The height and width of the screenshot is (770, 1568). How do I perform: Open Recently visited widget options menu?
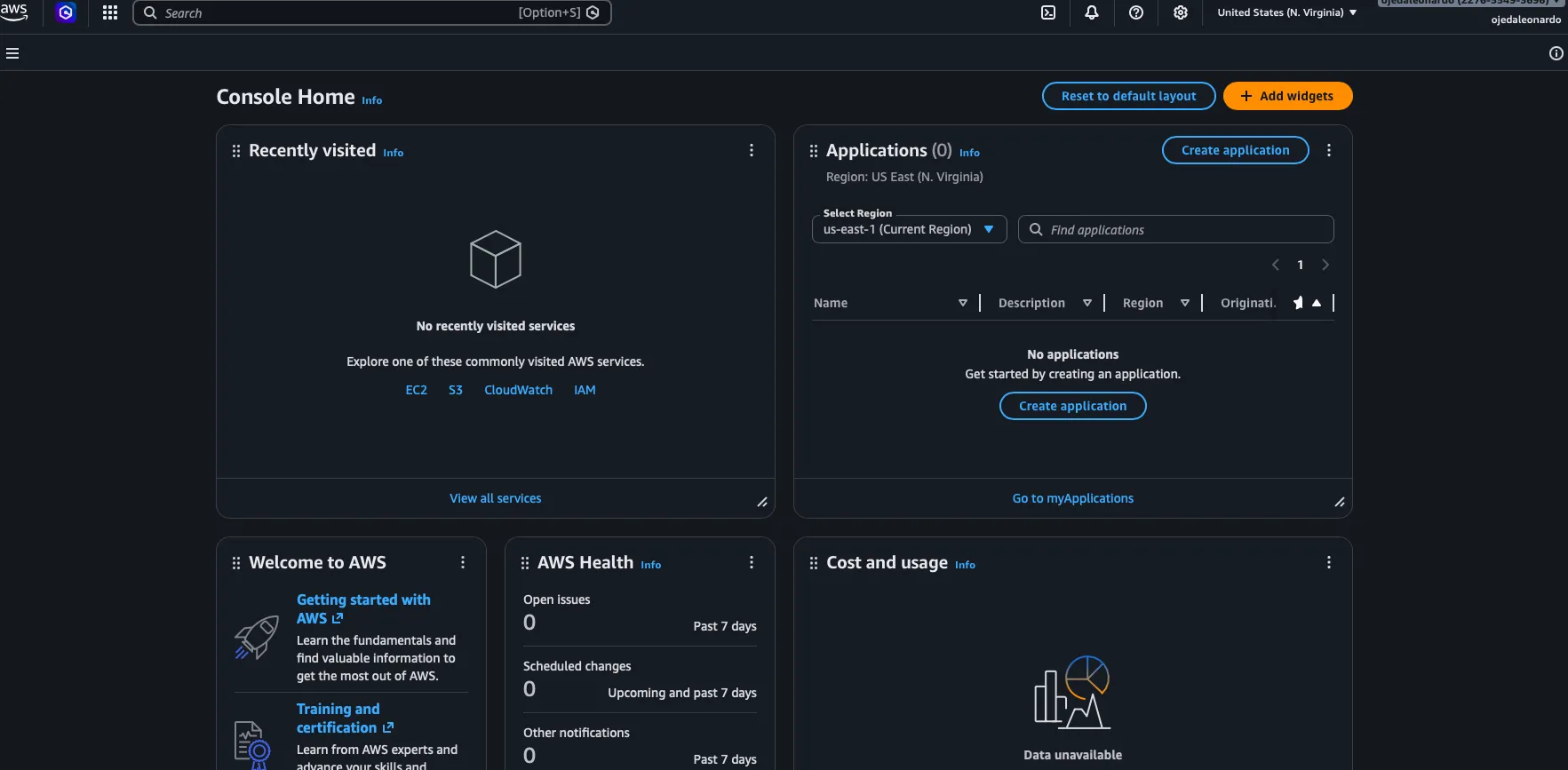click(752, 150)
